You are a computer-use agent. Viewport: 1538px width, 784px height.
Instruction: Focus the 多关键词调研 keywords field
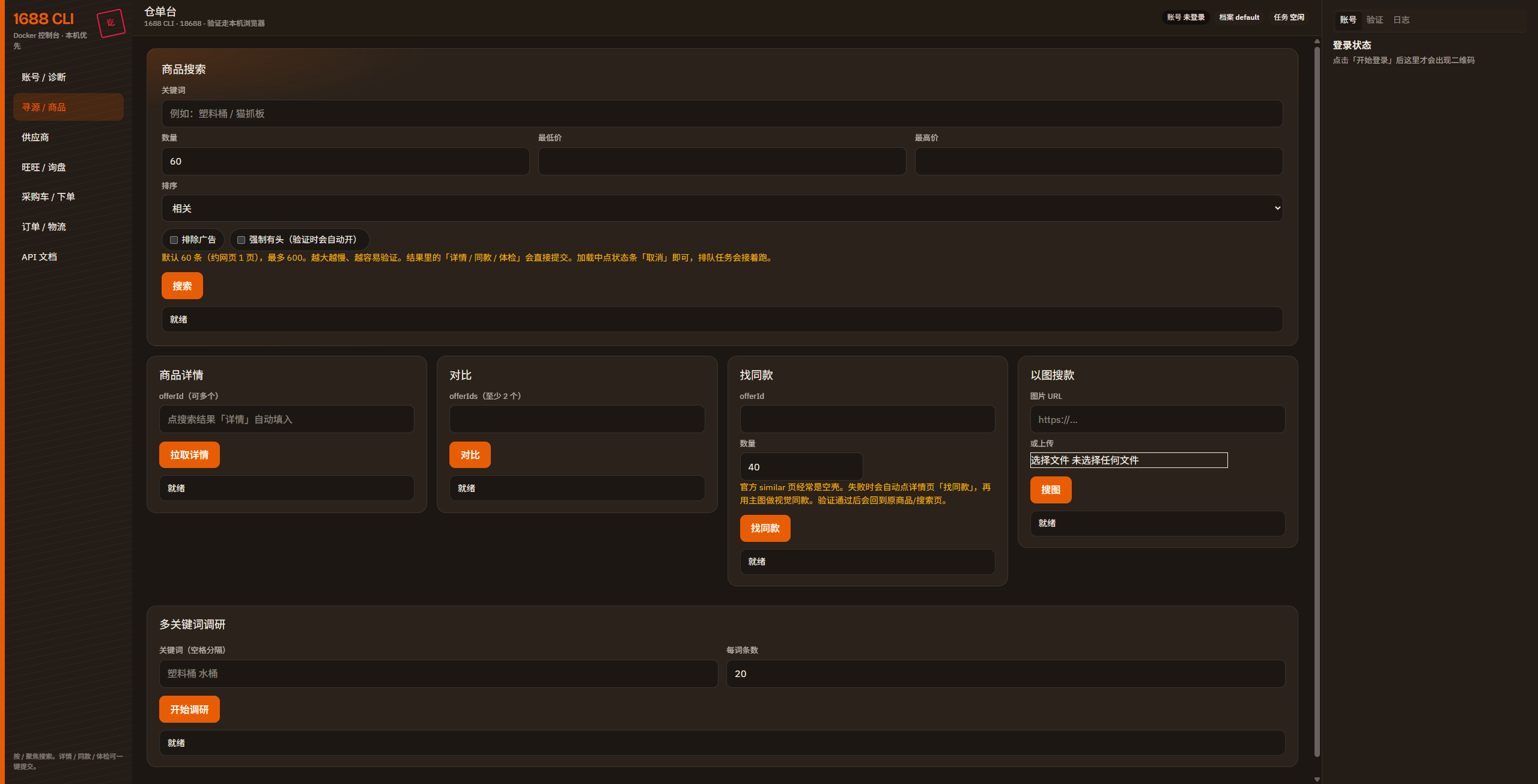[438, 673]
